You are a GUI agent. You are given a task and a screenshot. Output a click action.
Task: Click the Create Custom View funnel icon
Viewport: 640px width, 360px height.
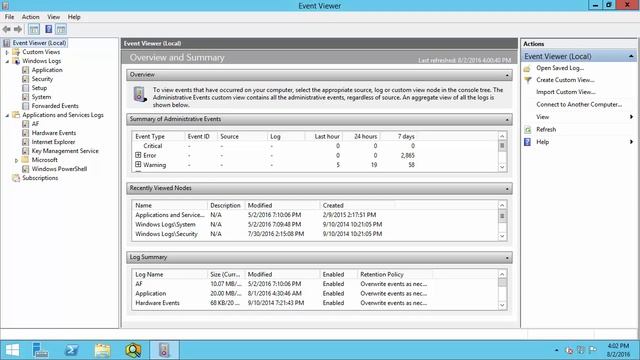pos(527,80)
